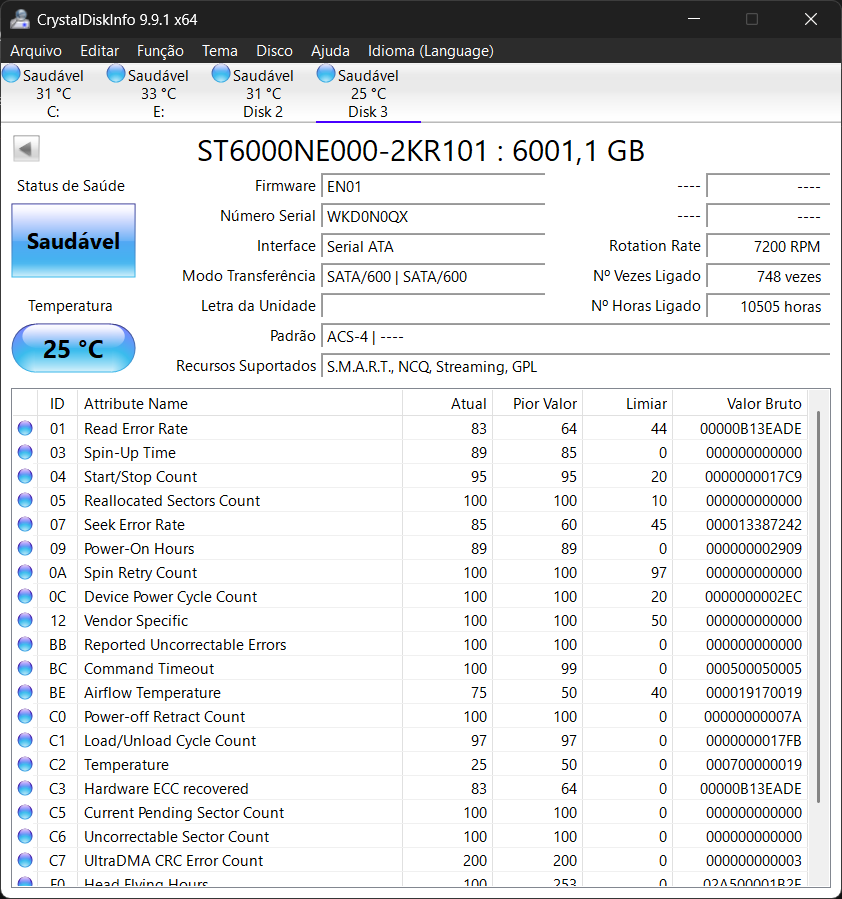Click raw value 000013387242 of Seek Error Rate
The width and height of the screenshot is (842, 899).
(754, 525)
